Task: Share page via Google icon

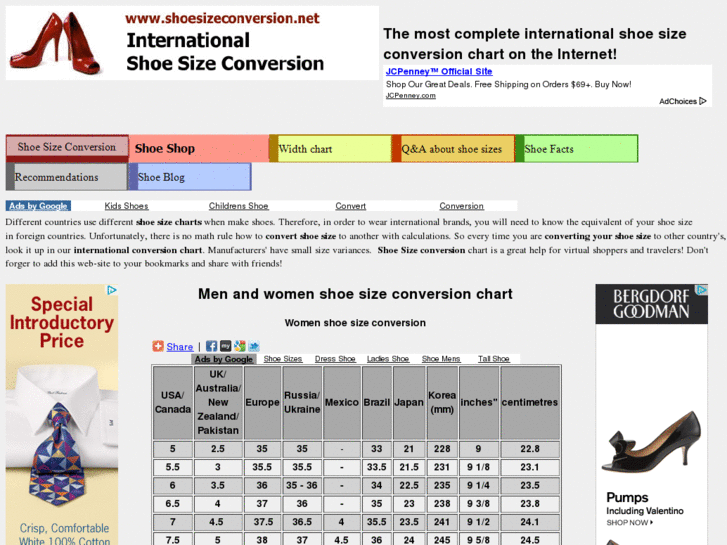Action: (240, 346)
